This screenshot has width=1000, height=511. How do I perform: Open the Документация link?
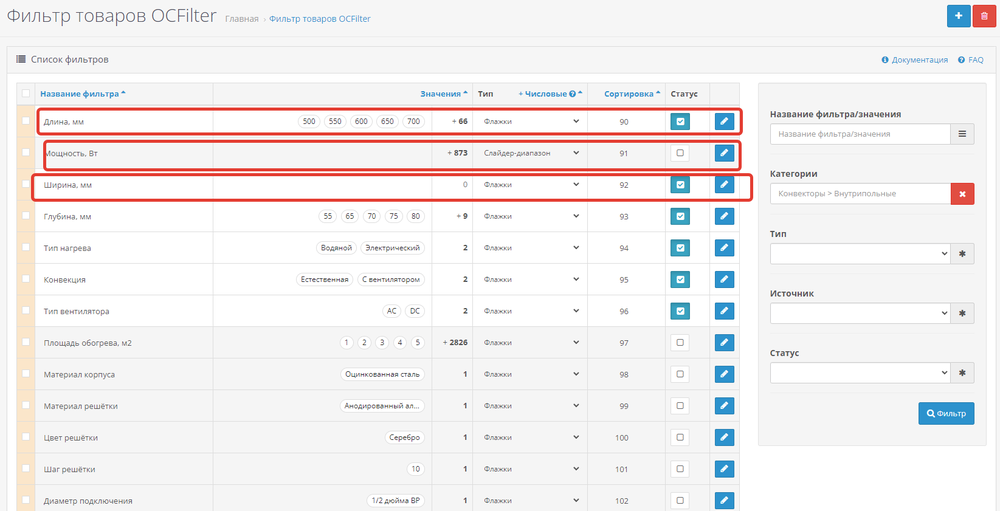920,60
